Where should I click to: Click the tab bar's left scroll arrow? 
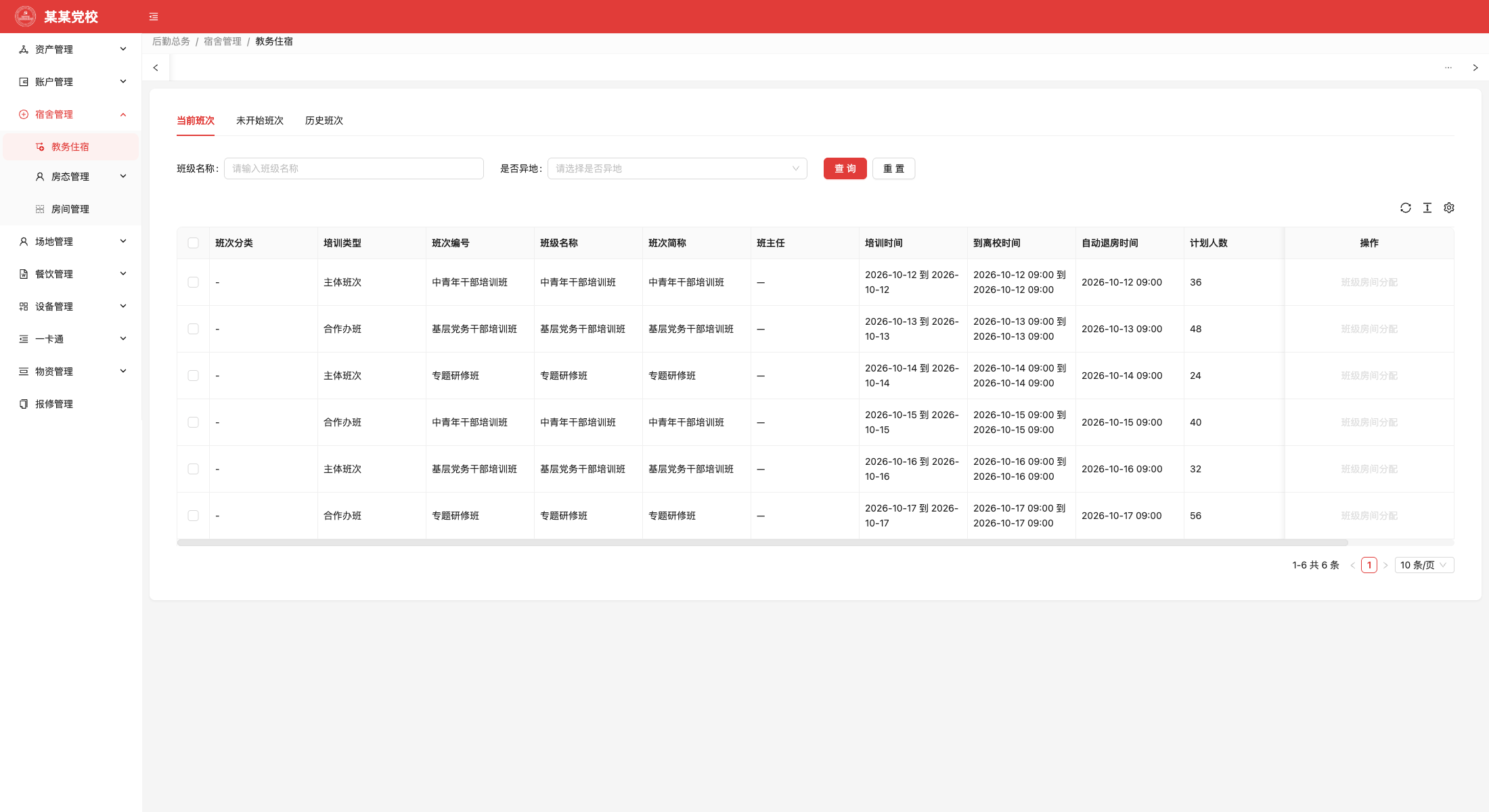coord(156,68)
